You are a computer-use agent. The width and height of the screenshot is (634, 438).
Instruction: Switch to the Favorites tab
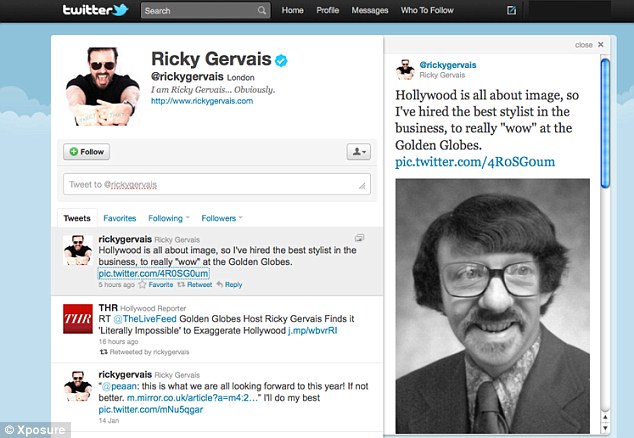tap(120, 218)
